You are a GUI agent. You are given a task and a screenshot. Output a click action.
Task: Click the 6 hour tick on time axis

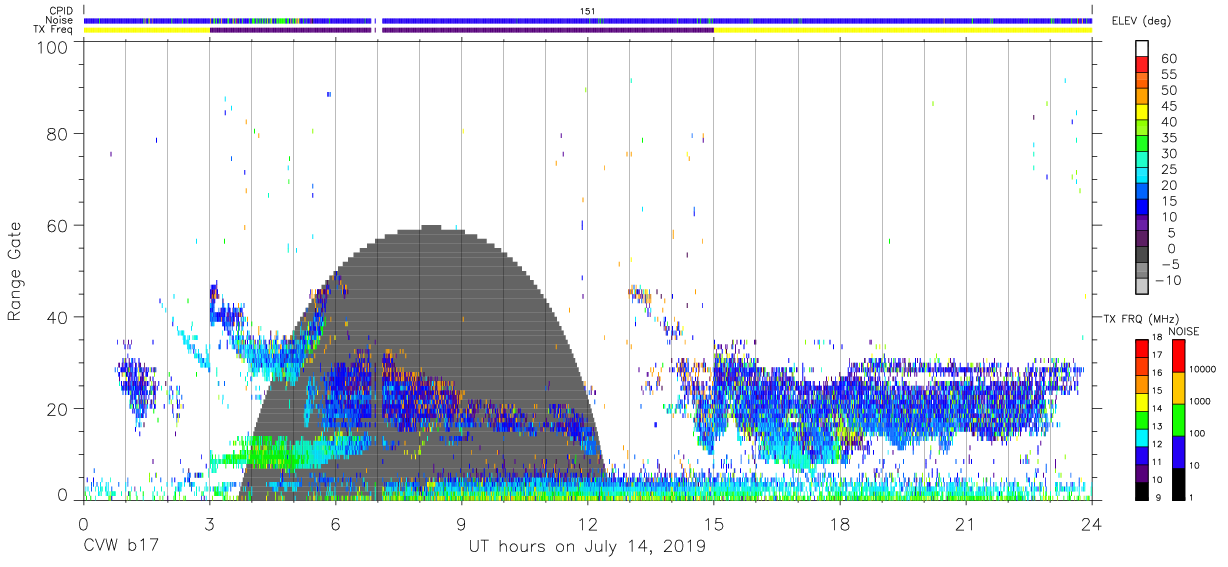point(335,525)
